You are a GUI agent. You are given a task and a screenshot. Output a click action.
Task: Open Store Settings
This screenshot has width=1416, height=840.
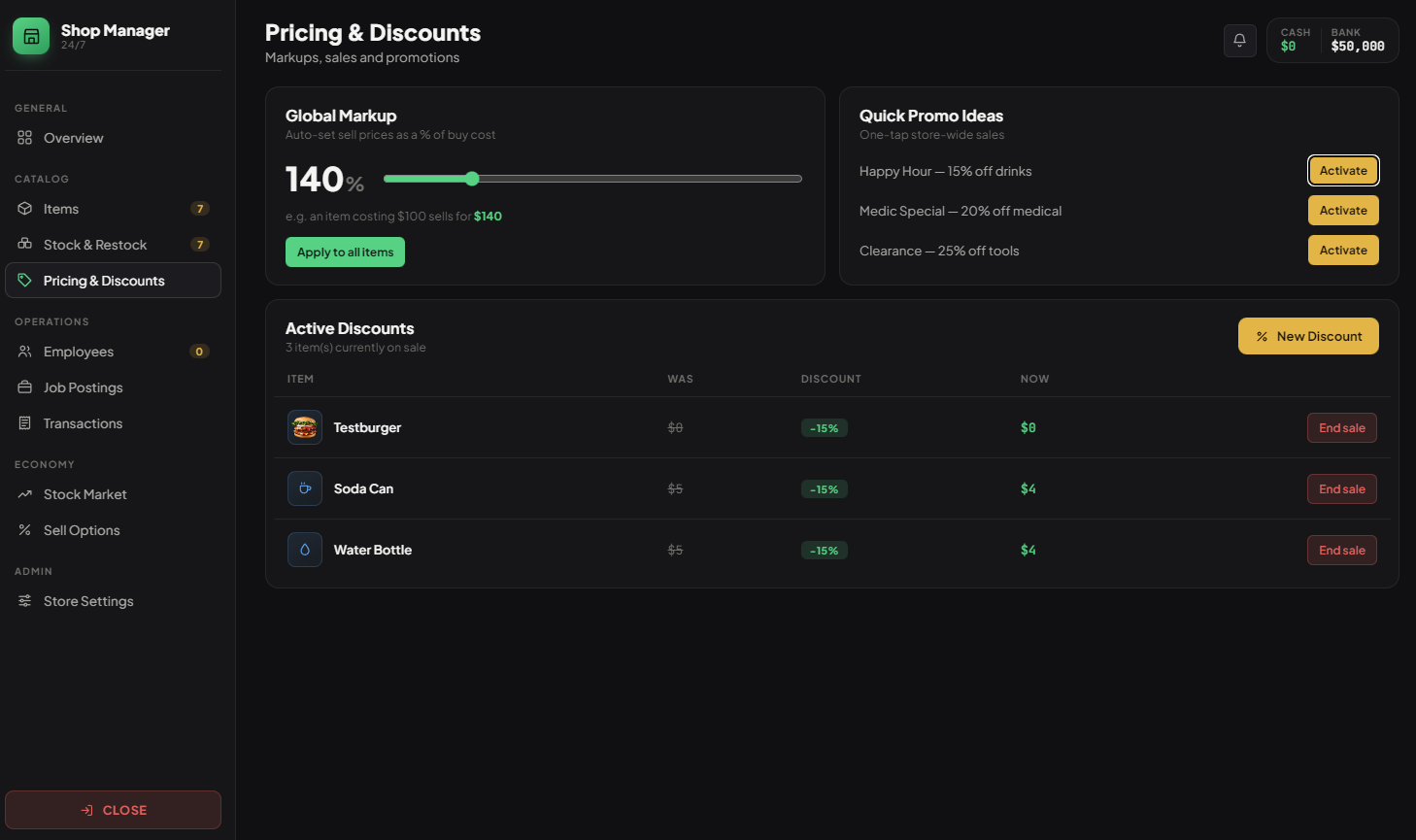[x=113, y=601]
